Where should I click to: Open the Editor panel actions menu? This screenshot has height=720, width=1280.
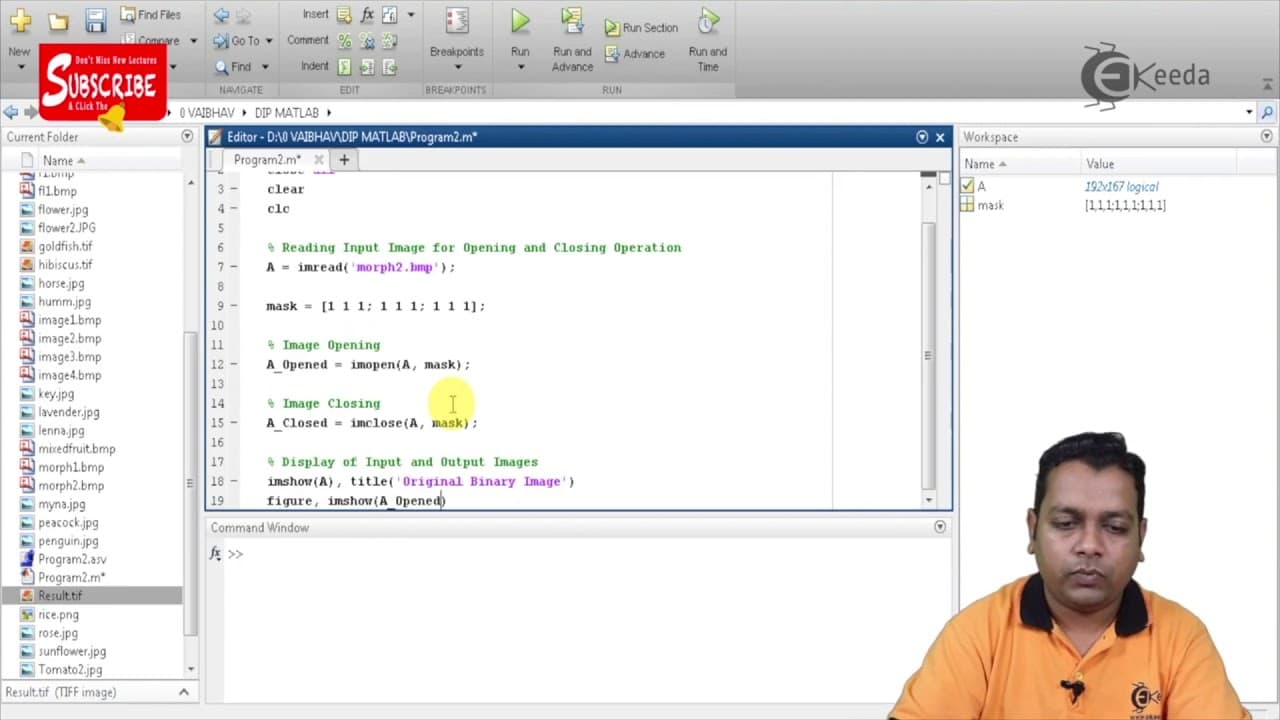point(922,137)
